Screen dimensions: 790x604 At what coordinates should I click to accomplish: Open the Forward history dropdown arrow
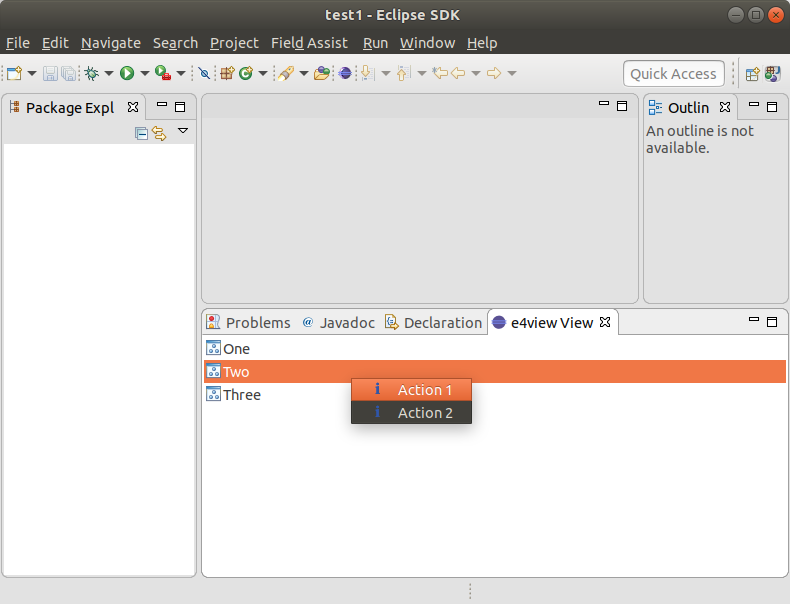[512, 74]
